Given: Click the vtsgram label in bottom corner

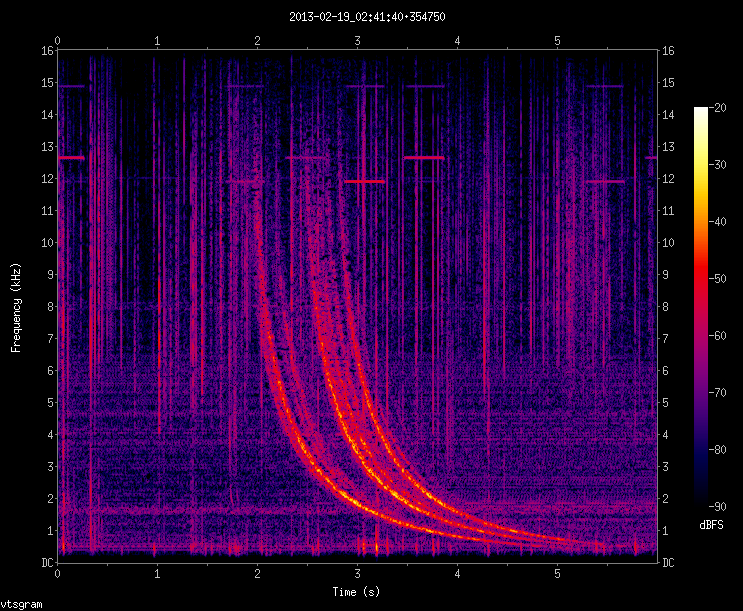Looking at the screenshot, I should click(x=21, y=604).
